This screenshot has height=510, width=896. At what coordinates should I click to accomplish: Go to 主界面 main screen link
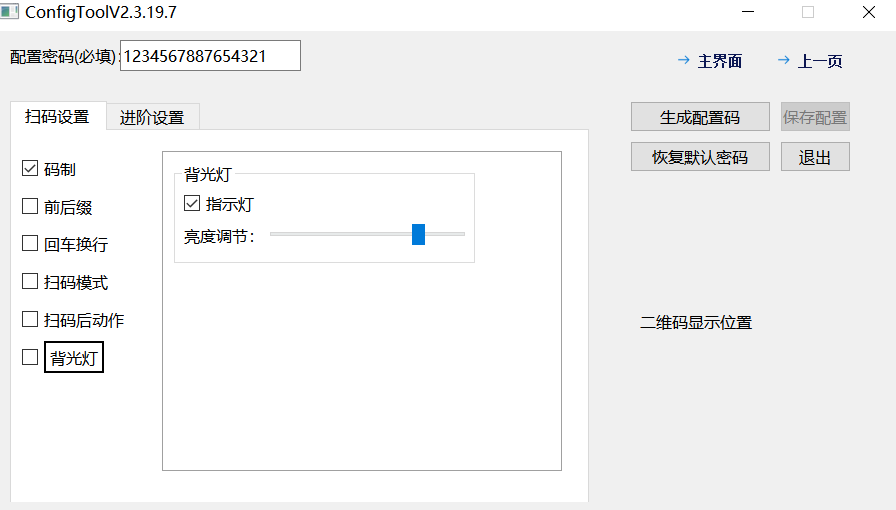point(719,61)
